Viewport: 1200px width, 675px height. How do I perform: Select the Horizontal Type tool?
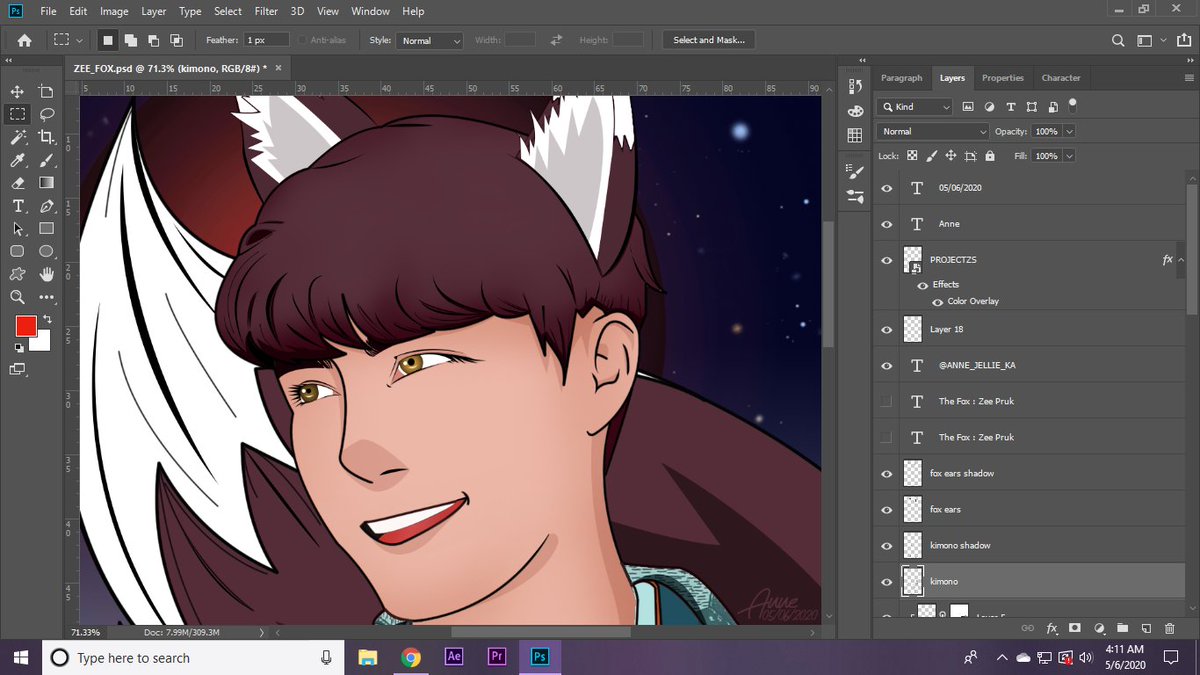point(17,206)
